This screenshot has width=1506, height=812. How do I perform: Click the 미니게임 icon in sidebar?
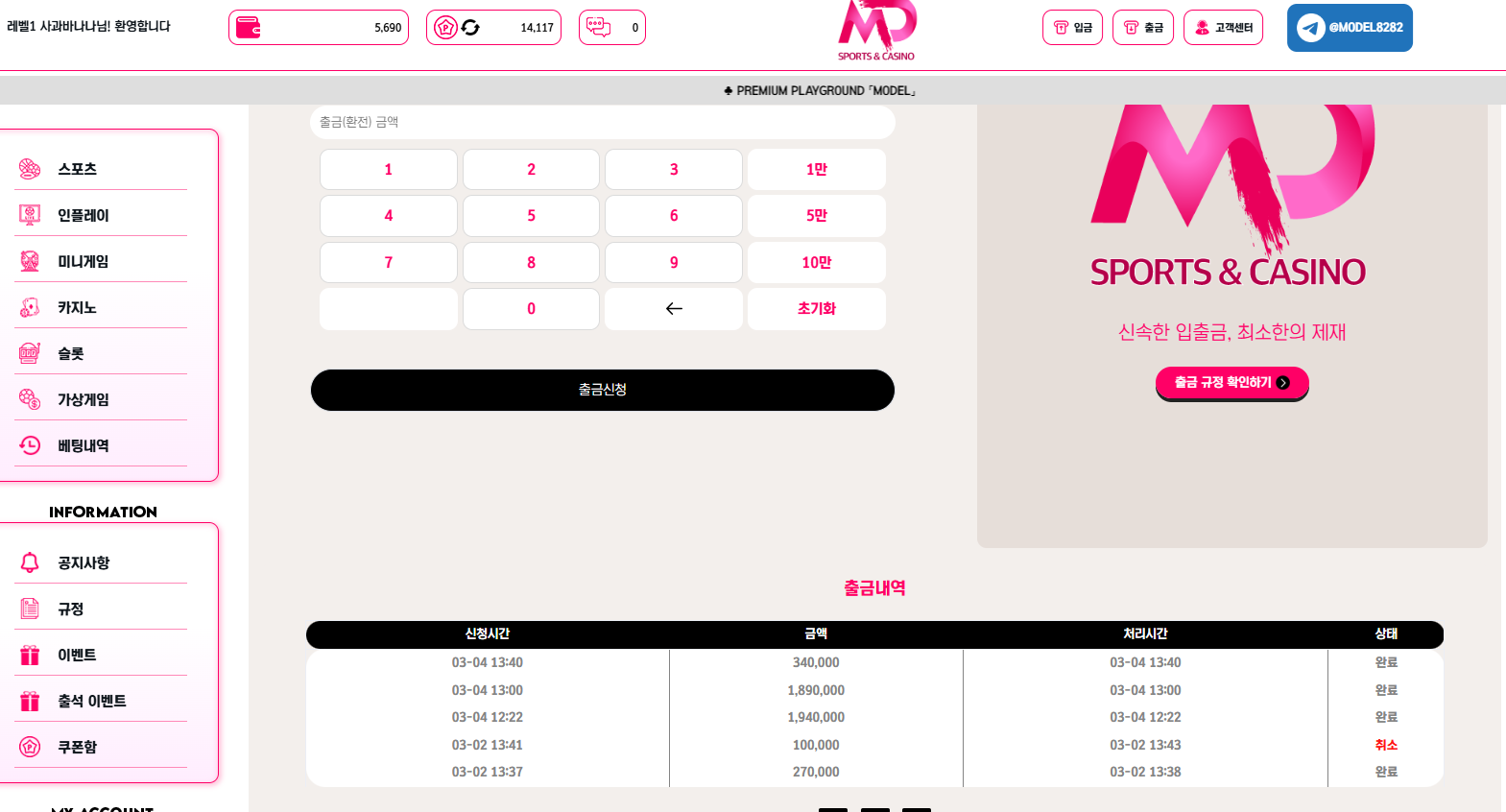tap(30, 261)
